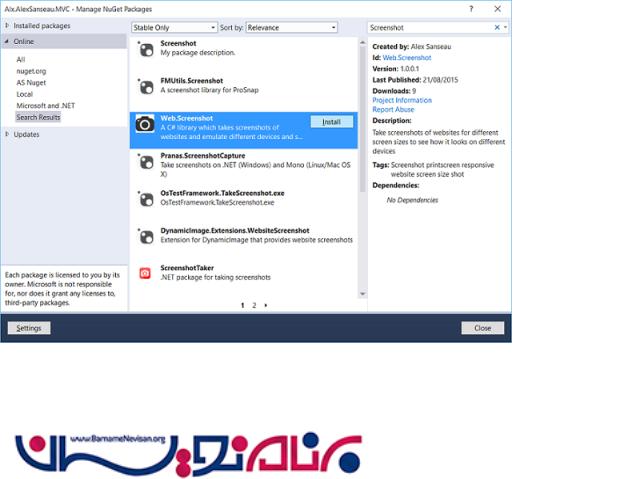Select the ScreenshotTaker package title
This screenshot has height=479, width=640.
[x=187, y=268]
